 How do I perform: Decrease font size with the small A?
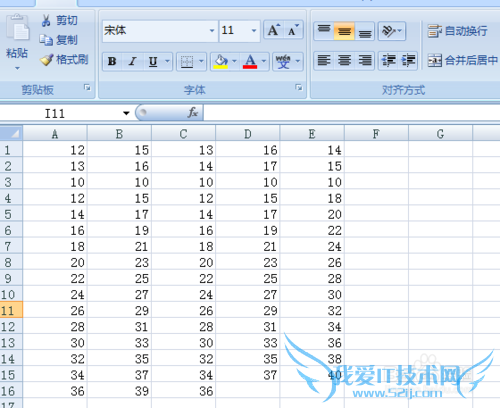point(293,30)
